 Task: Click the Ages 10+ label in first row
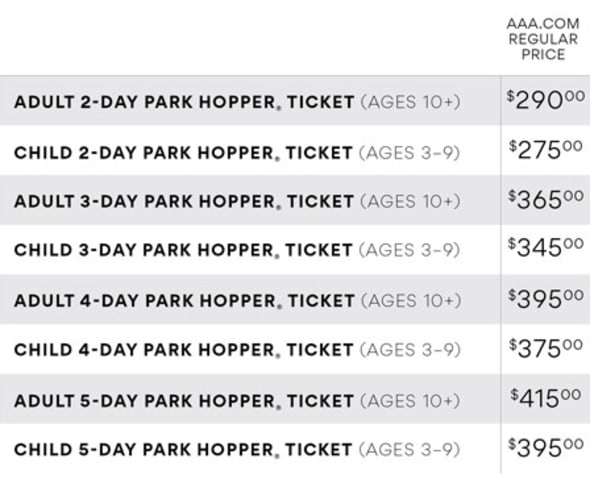410,102
